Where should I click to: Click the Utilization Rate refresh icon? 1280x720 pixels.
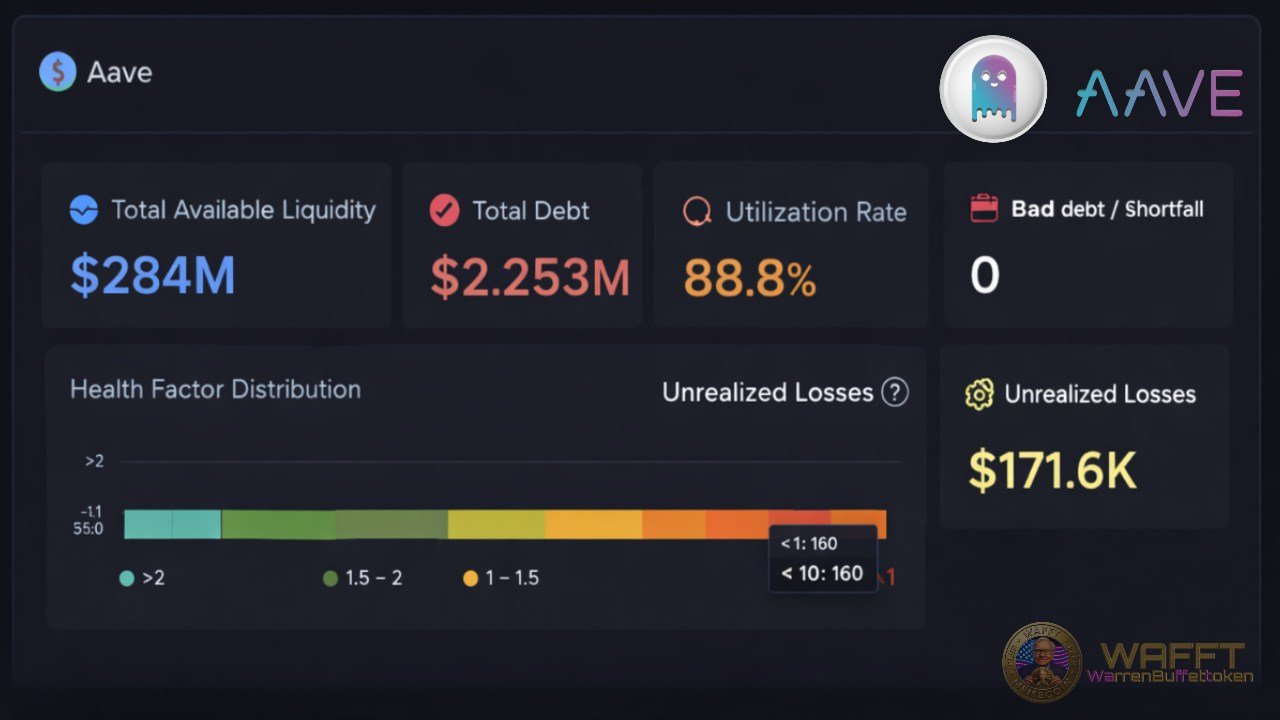click(696, 211)
